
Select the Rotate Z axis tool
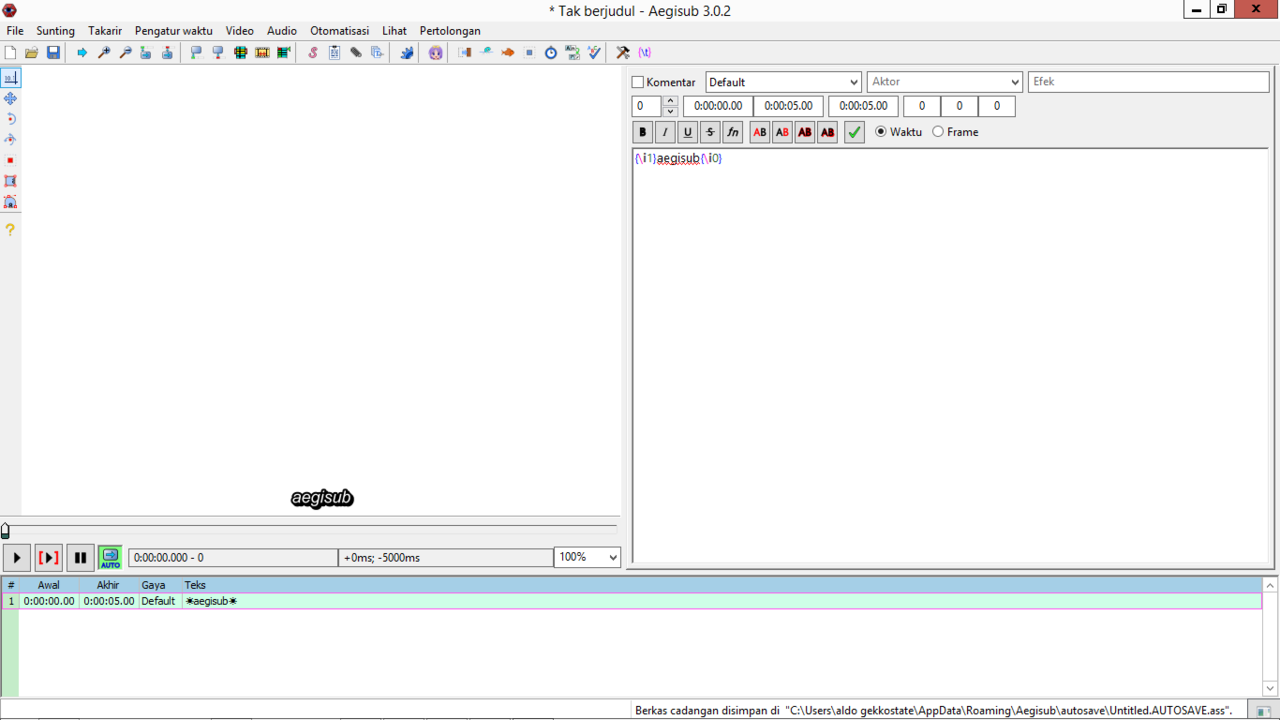click(x=10, y=119)
